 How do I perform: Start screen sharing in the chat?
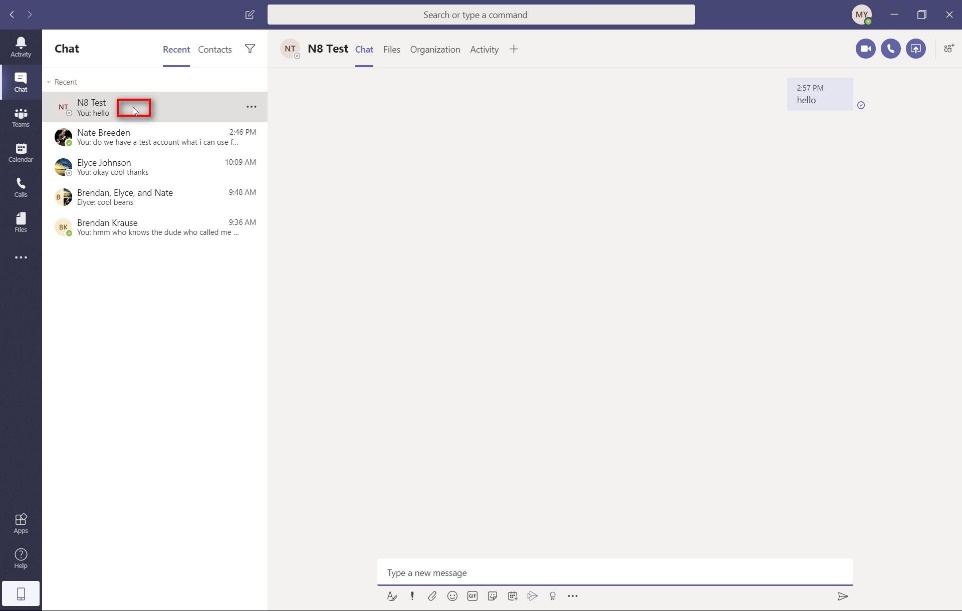click(916, 48)
